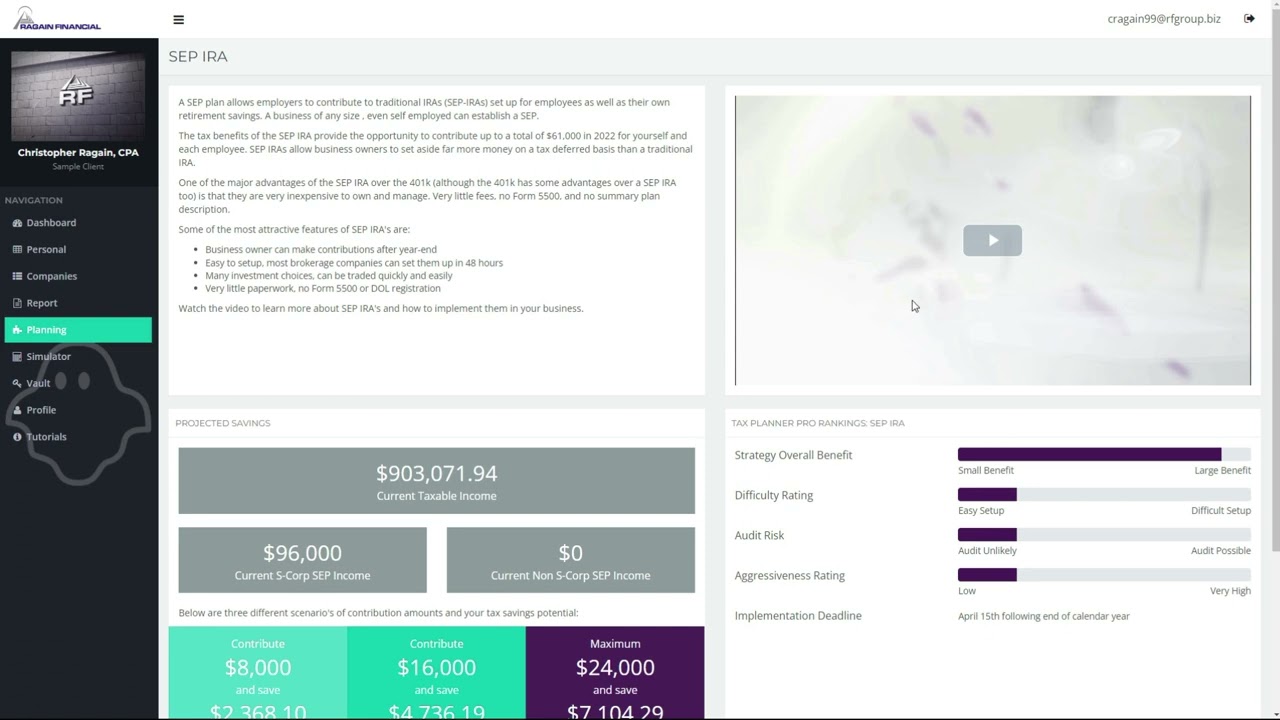Click the April 15th implementation deadline text
This screenshot has width=1280, height=720.
pos(1043,616)
